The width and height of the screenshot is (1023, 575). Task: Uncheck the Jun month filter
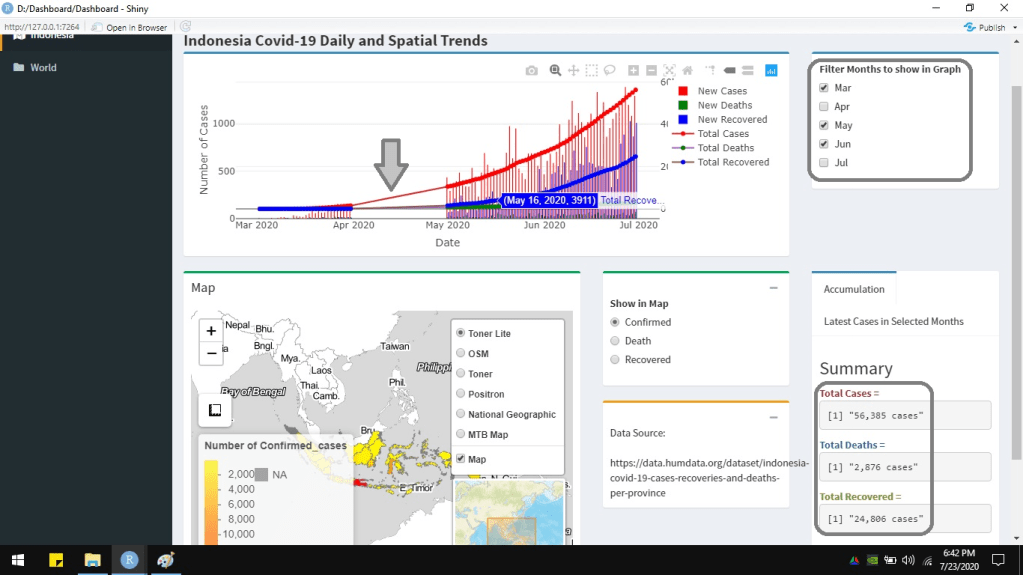pyautogui.click(x=824, y=144)
